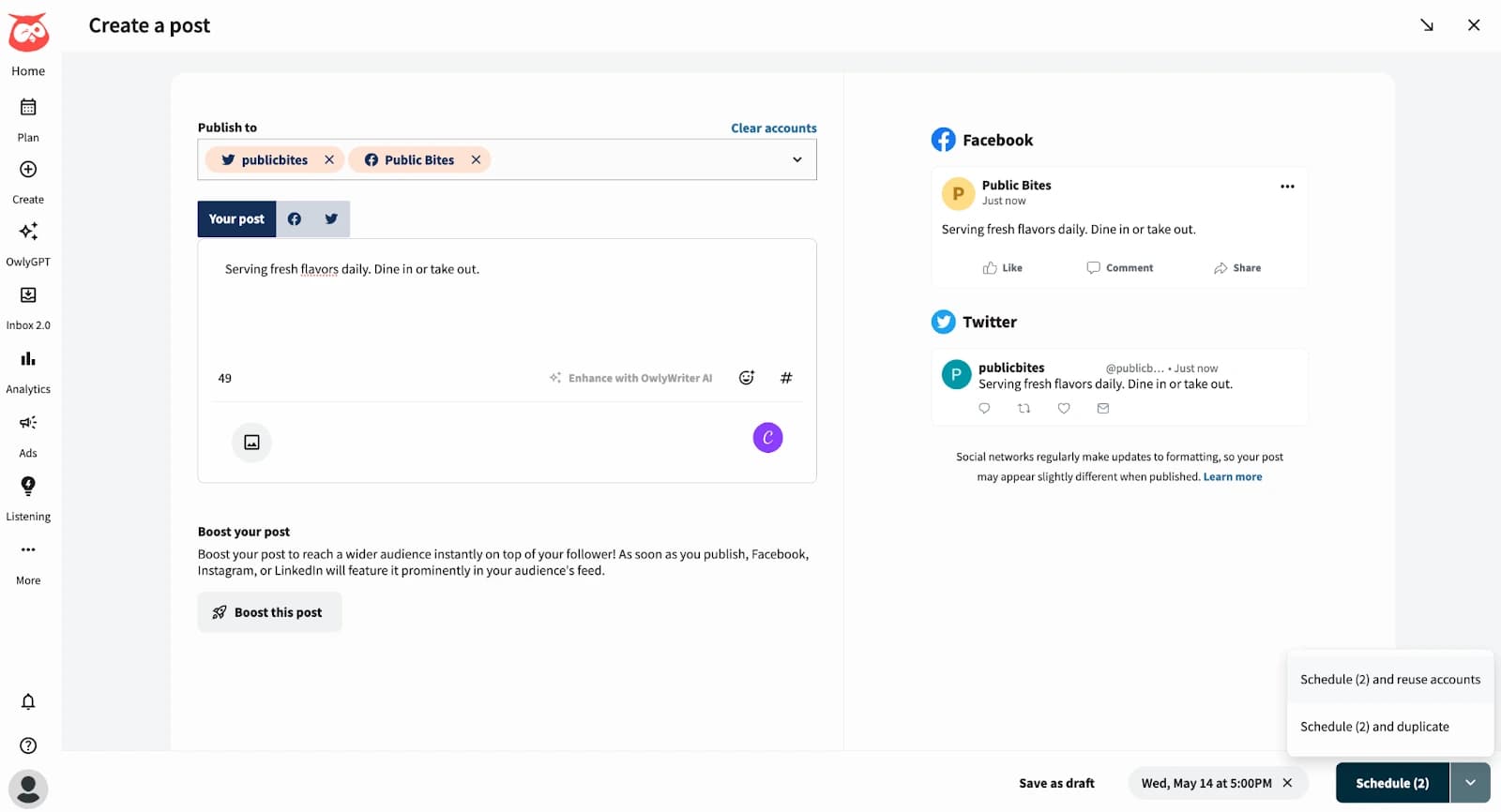The image size is (1501, 812).
Task: Remove Public Bites Facebook account chip
Action: pyautogui.click(x=476, y=160)
